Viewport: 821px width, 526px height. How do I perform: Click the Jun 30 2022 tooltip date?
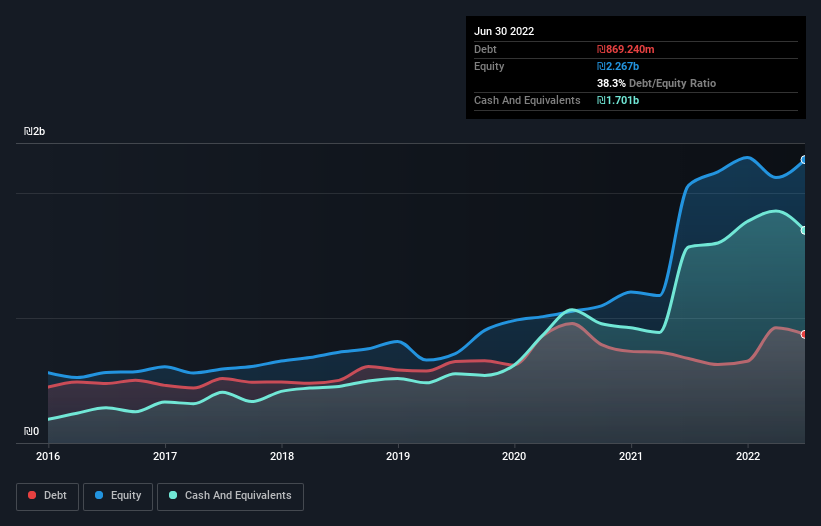pyautogui.click(x=504, y=31)
